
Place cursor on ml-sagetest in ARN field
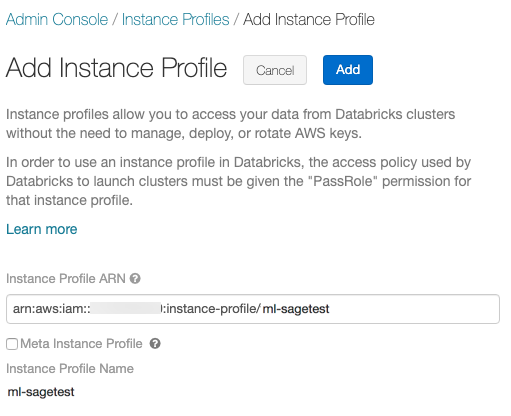(296, 309)
